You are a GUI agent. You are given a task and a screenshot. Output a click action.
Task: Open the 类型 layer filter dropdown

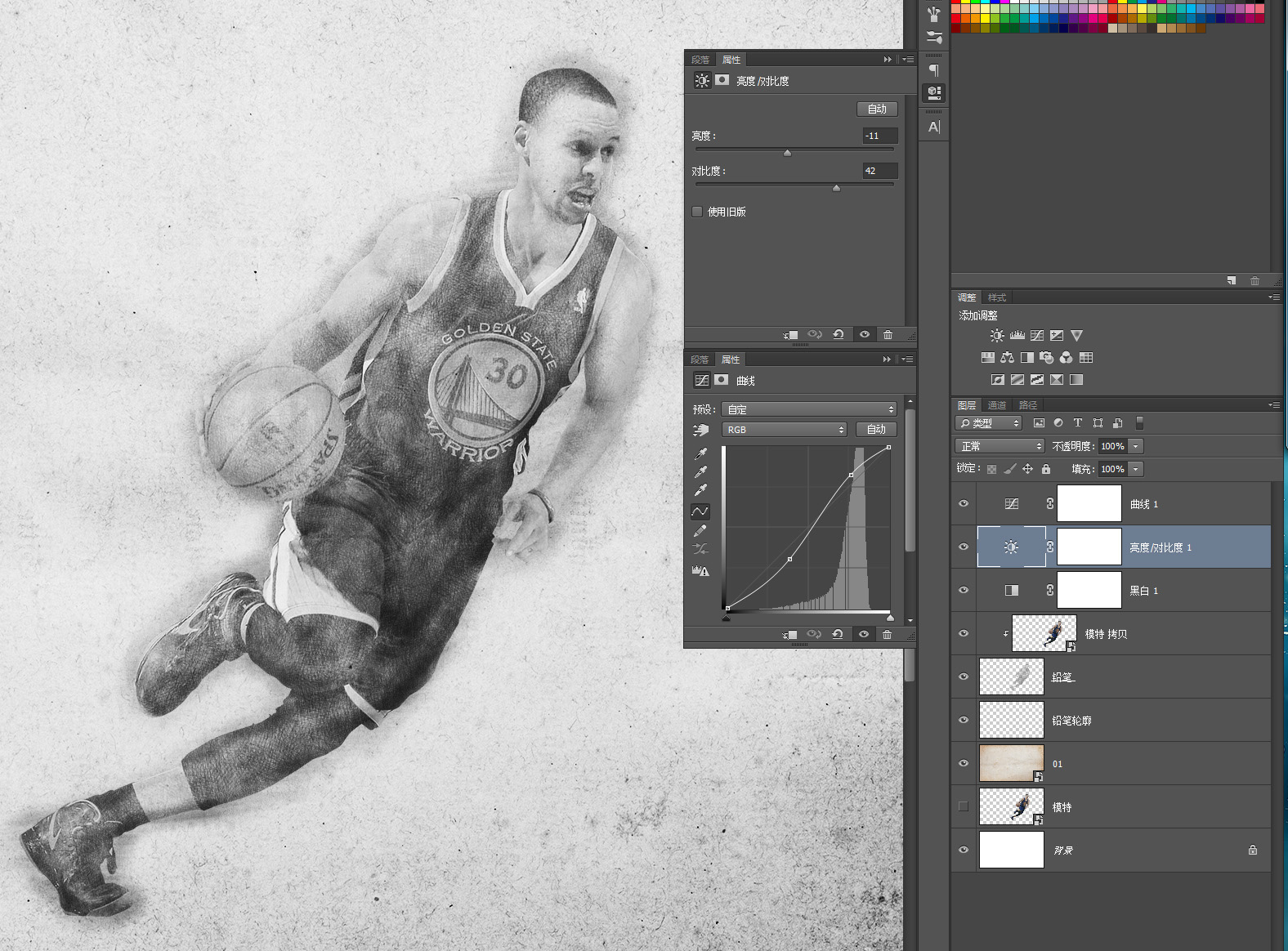[989, 423]
